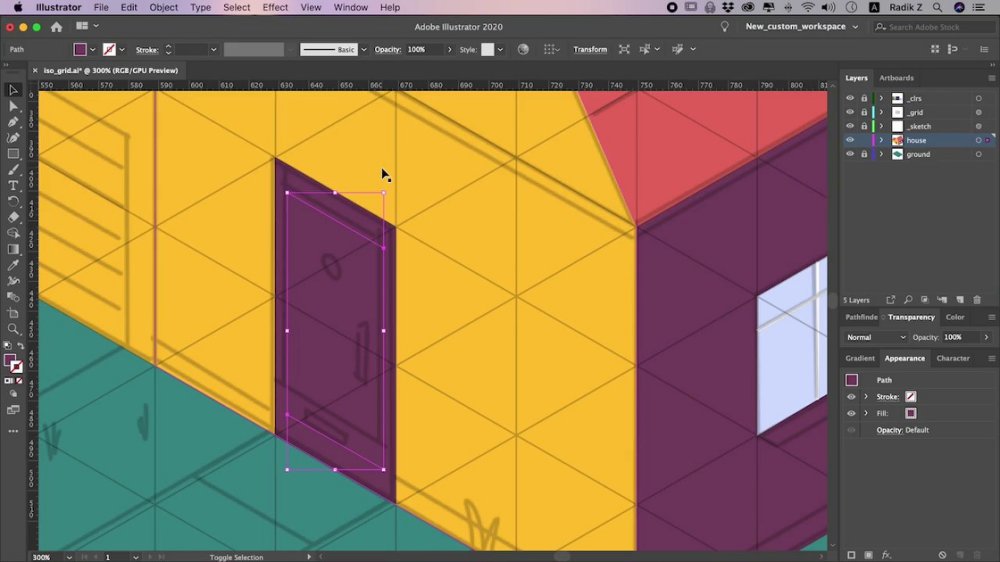
Task: Toggle Fill visibility in Appearance panel
Action: [851, 413]
